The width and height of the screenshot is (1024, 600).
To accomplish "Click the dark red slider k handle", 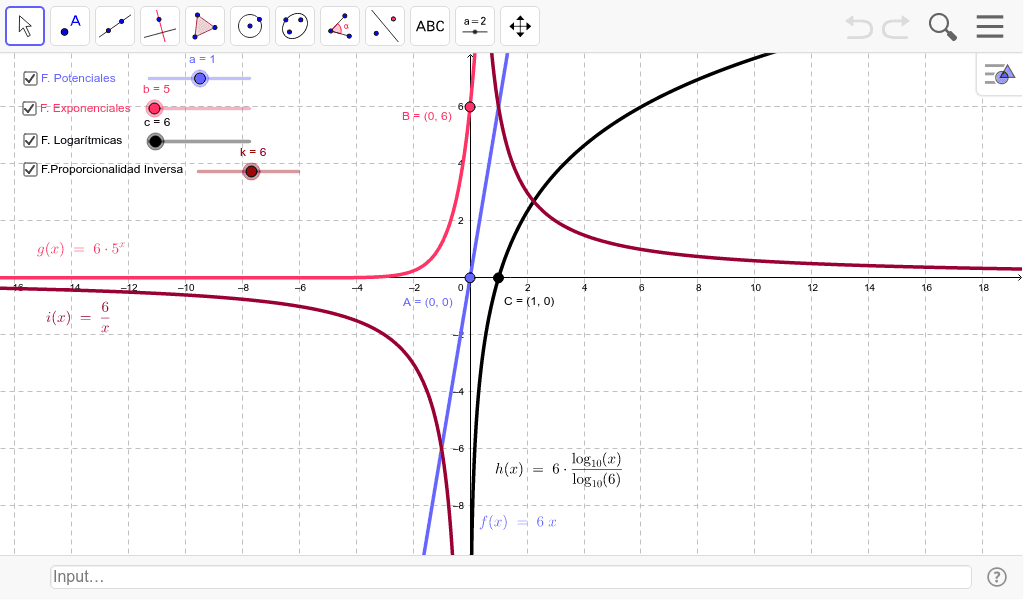I will [251, 172].
